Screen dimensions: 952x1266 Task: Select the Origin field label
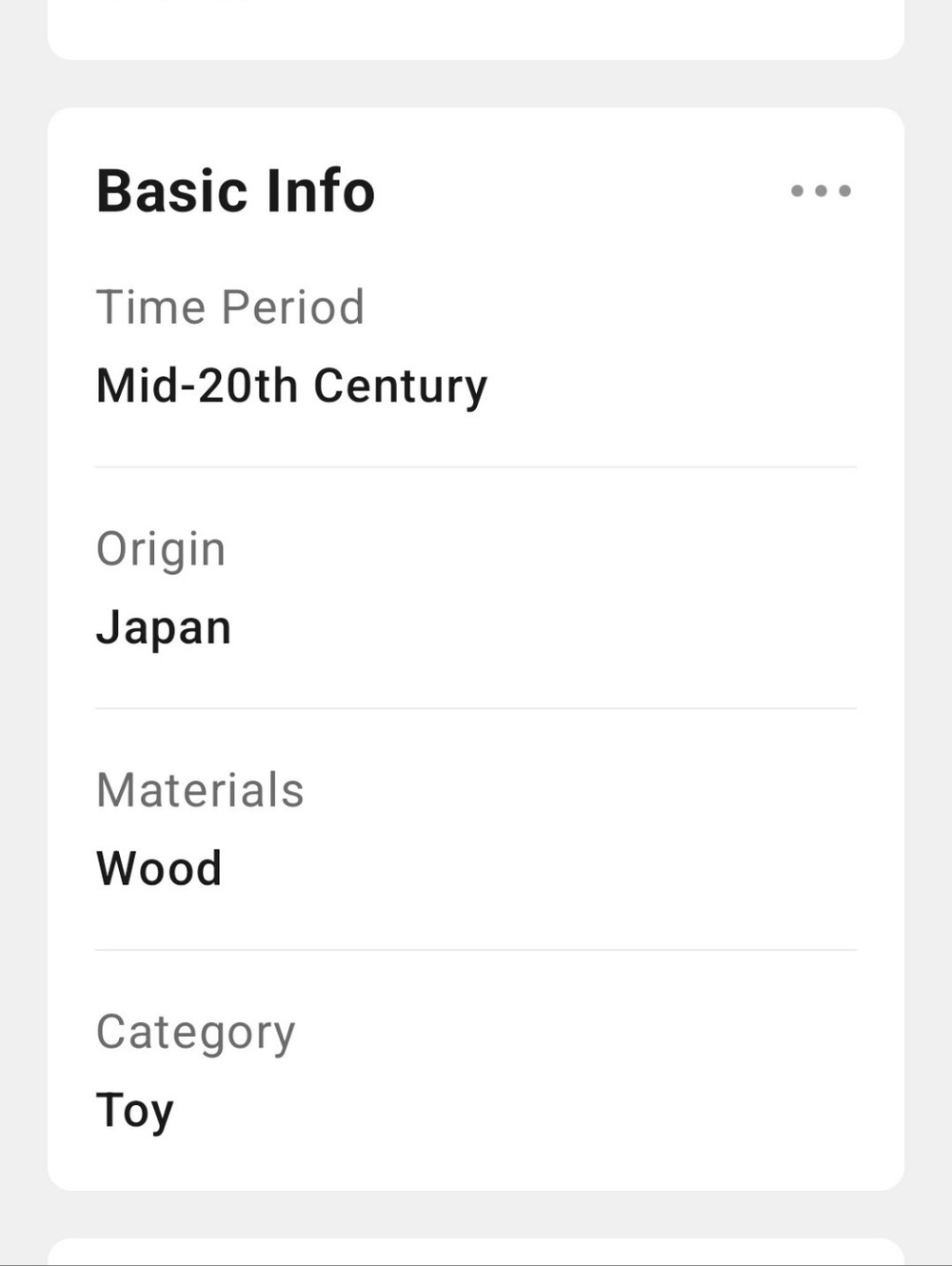click(x=161, y=550)
